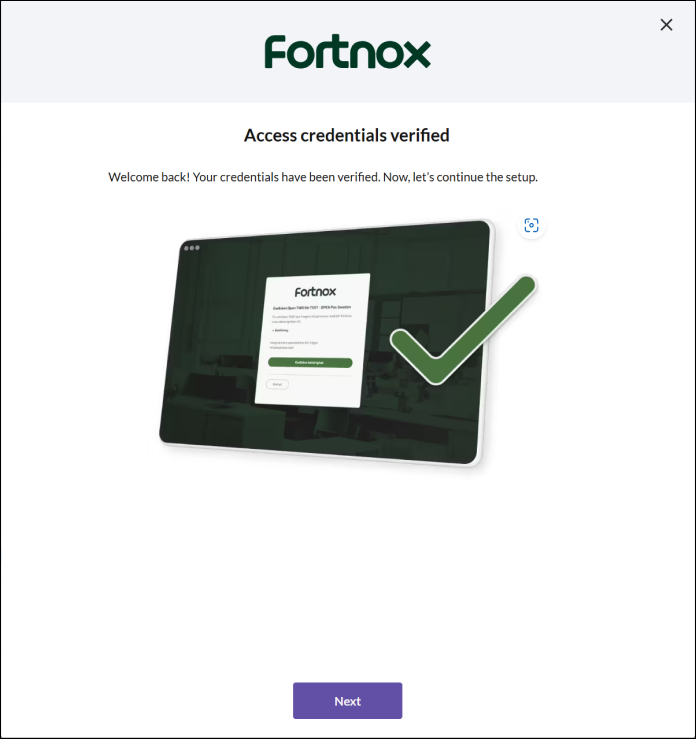
Task: Click green confirm button inside tablet illustration
Action: pyautogui.click(x=310, y=362)
